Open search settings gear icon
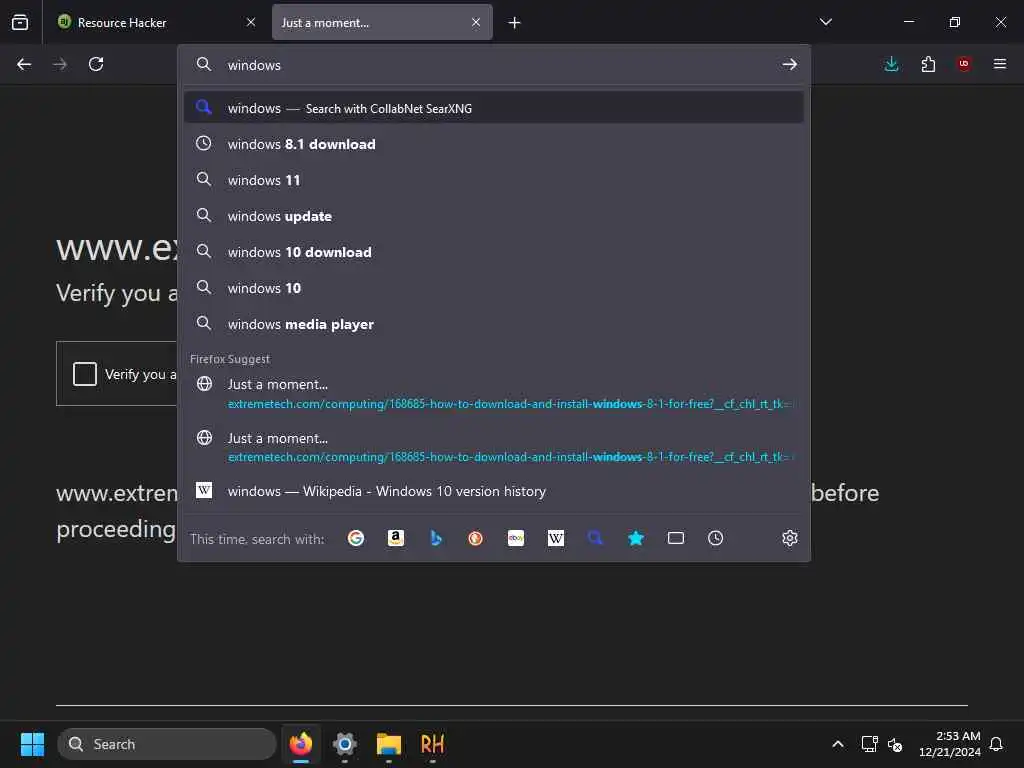This screenshot has width=1024, height=768. [790, 538]
